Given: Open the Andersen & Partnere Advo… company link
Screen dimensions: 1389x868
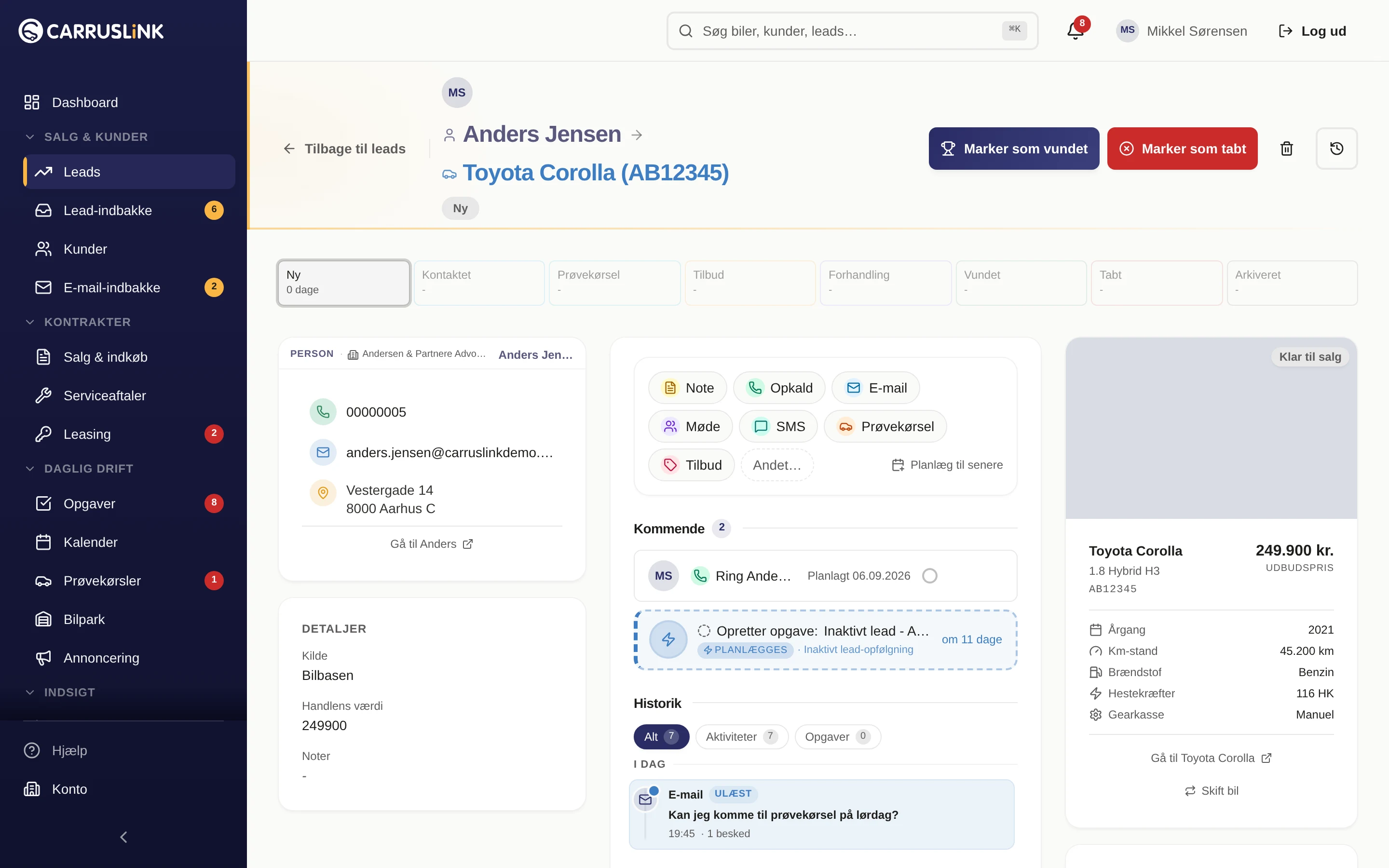Looking at the screenshot, I should click(x=417, y=354).
